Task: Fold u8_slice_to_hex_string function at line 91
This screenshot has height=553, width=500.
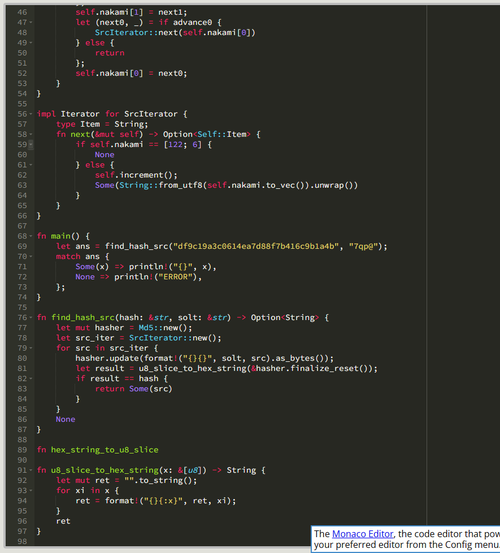Action: (x=31, y=470)
